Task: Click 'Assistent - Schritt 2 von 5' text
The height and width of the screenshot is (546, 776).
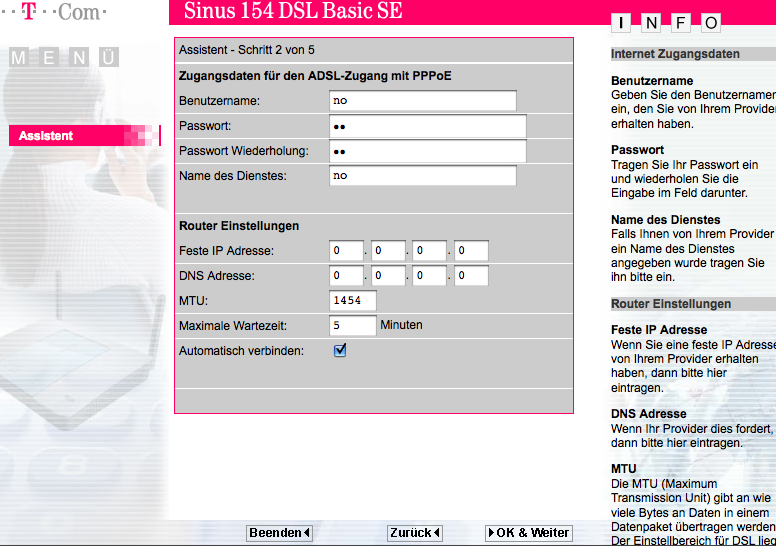Action: click(x=246, y=50)
